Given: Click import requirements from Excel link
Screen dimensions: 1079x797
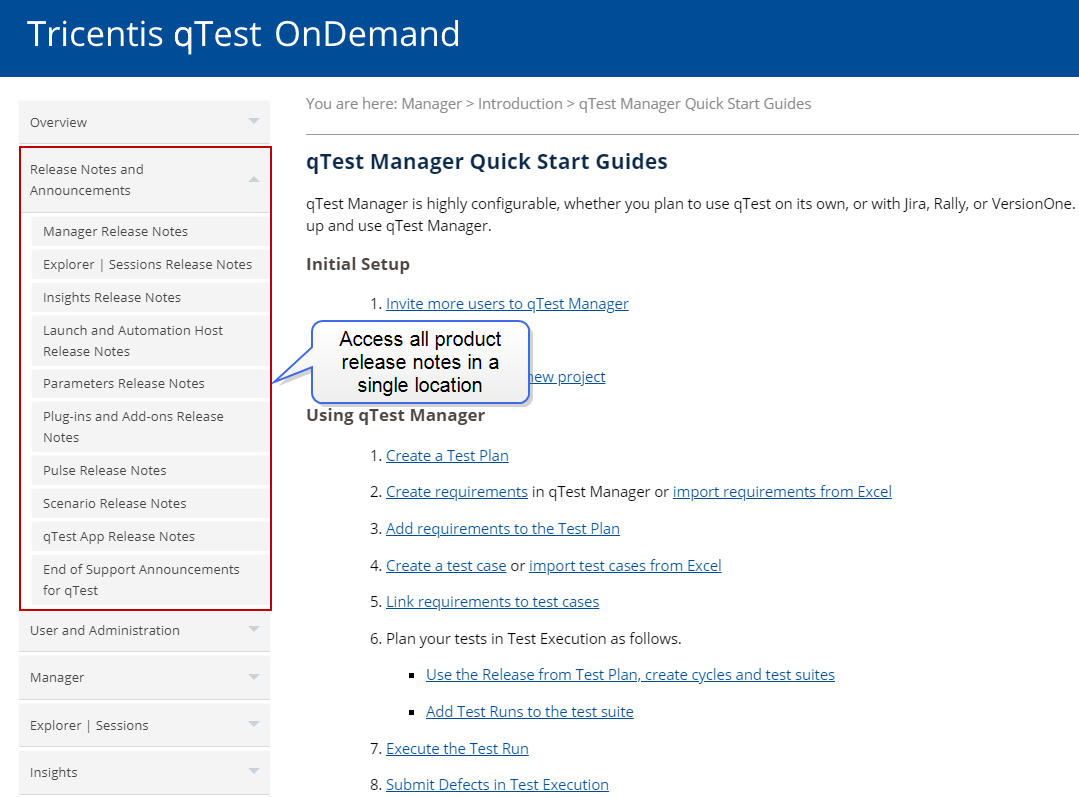Looking at the screenshot, I should pos(782,491).
